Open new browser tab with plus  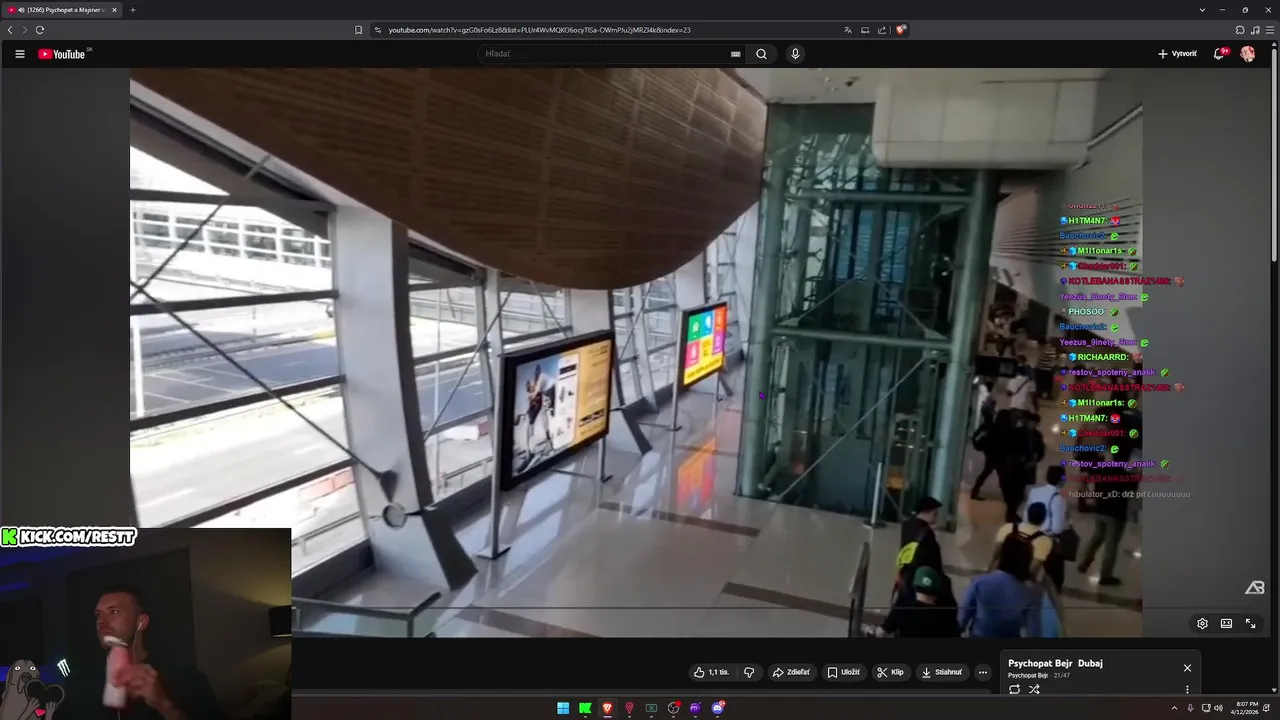pyautogui.click(x=132, y=10)
